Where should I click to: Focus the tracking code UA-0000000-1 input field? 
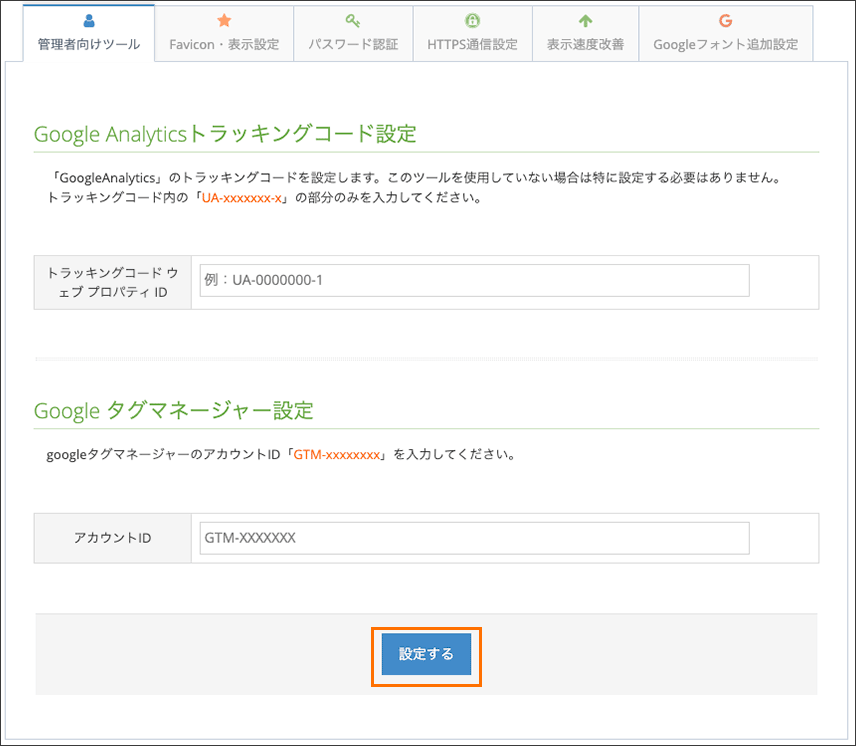coord(474,281)
